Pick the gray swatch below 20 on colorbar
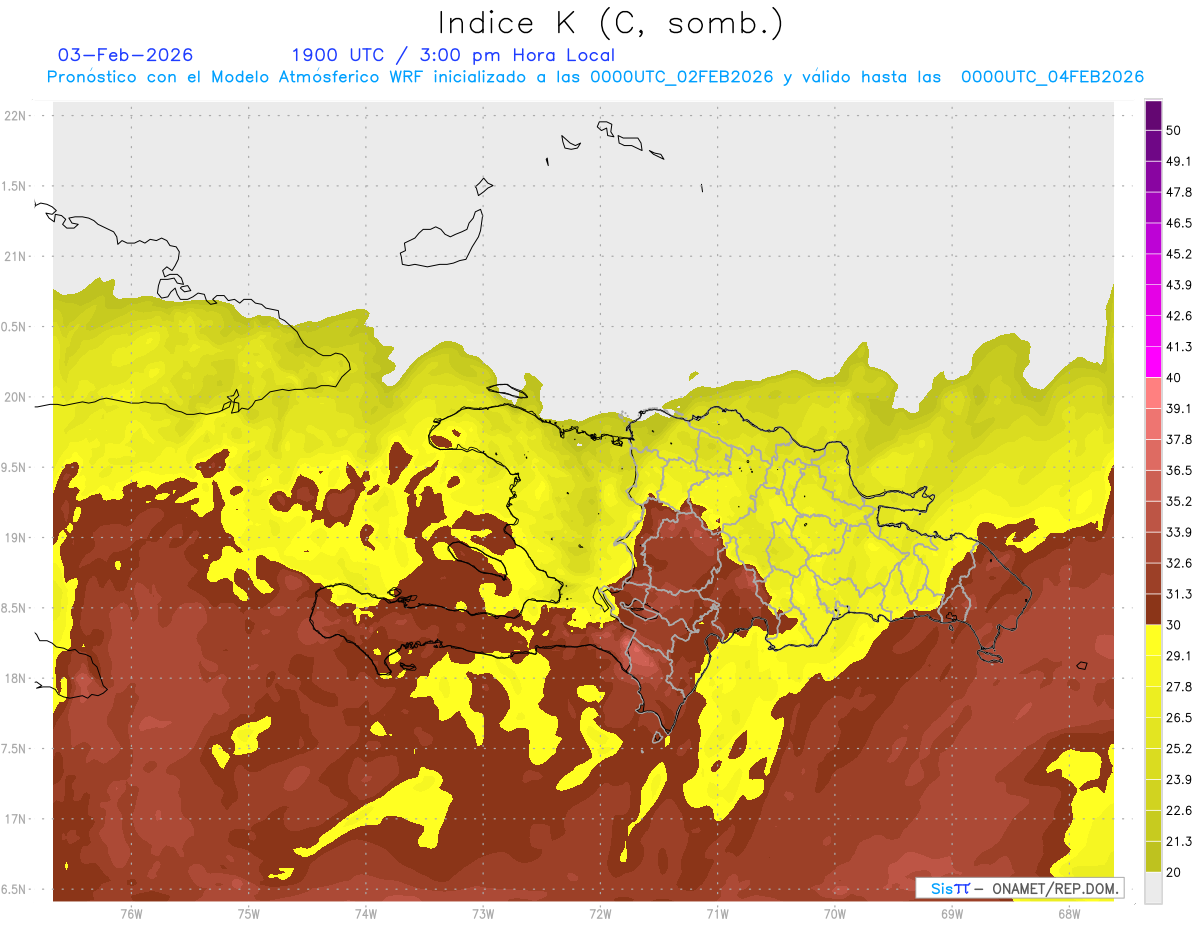The height and width of the screenshot is (927, 1200). pos(1153,888)
